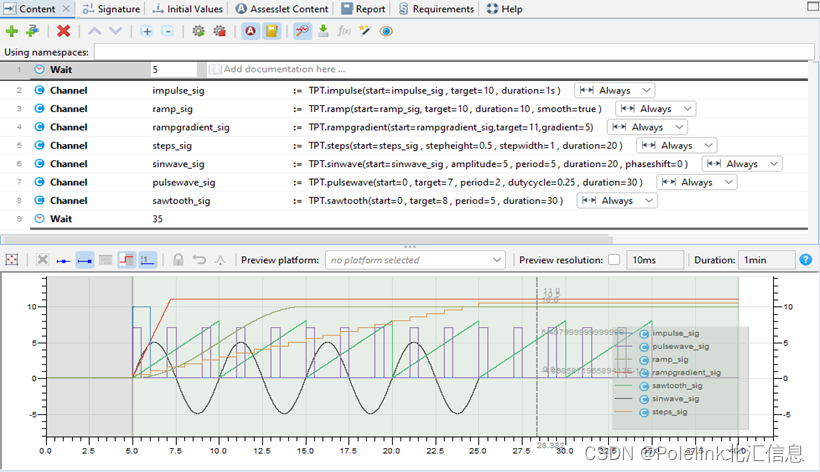The image size is (820, 472).
Task: Click the blue centered point marker line icon
Action: tap(63, 260)
